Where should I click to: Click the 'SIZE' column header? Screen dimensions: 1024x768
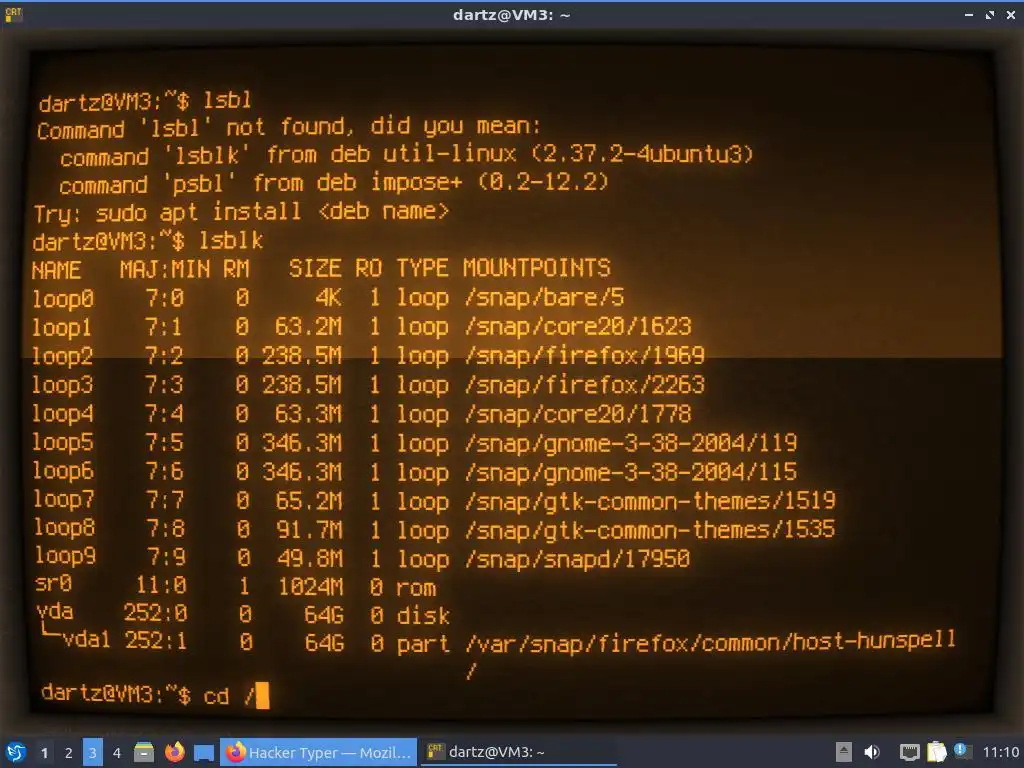click(315, 268)
